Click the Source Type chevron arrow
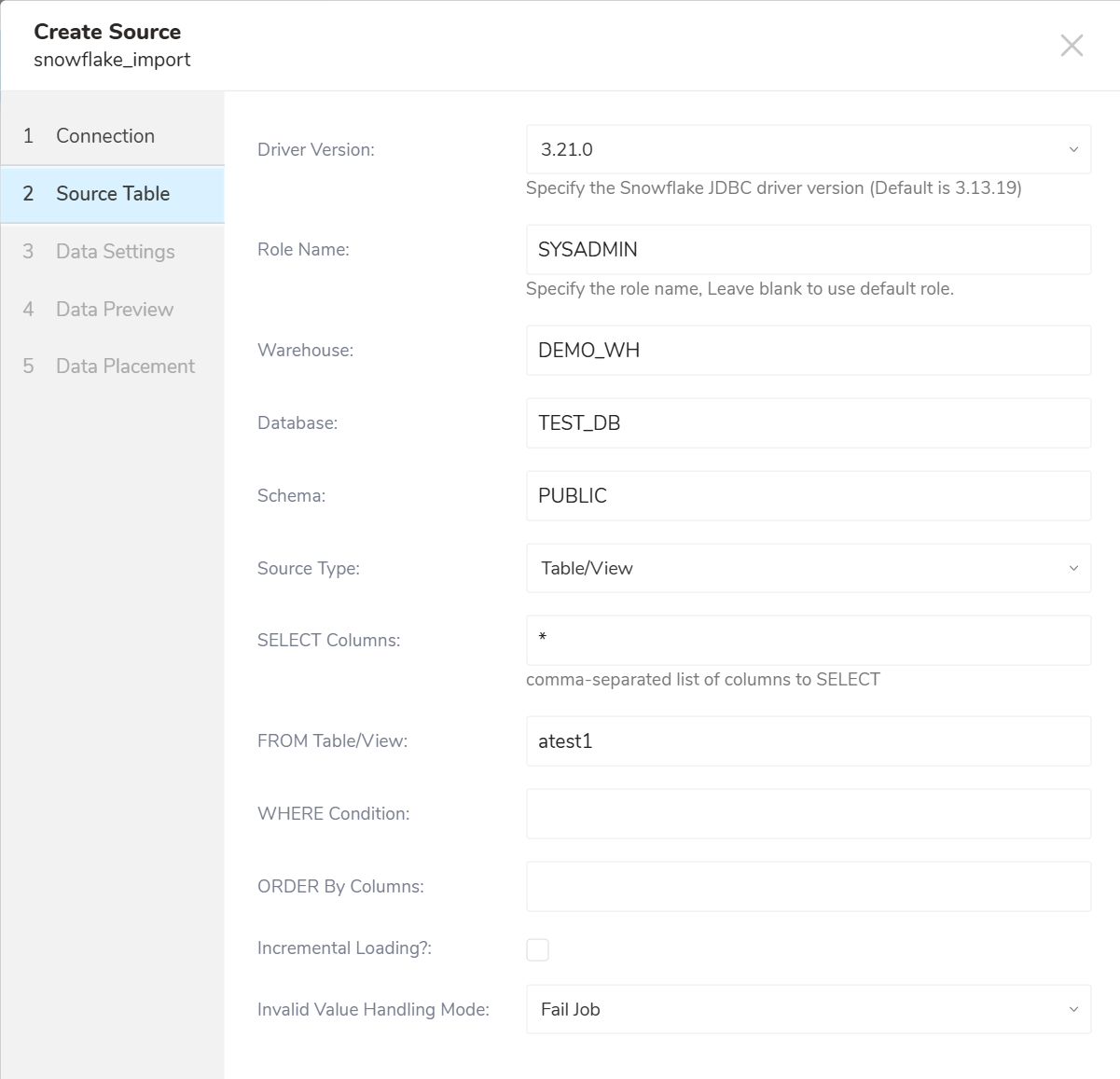Screen dimensions: 1120x1079 tap(1073, 568)
